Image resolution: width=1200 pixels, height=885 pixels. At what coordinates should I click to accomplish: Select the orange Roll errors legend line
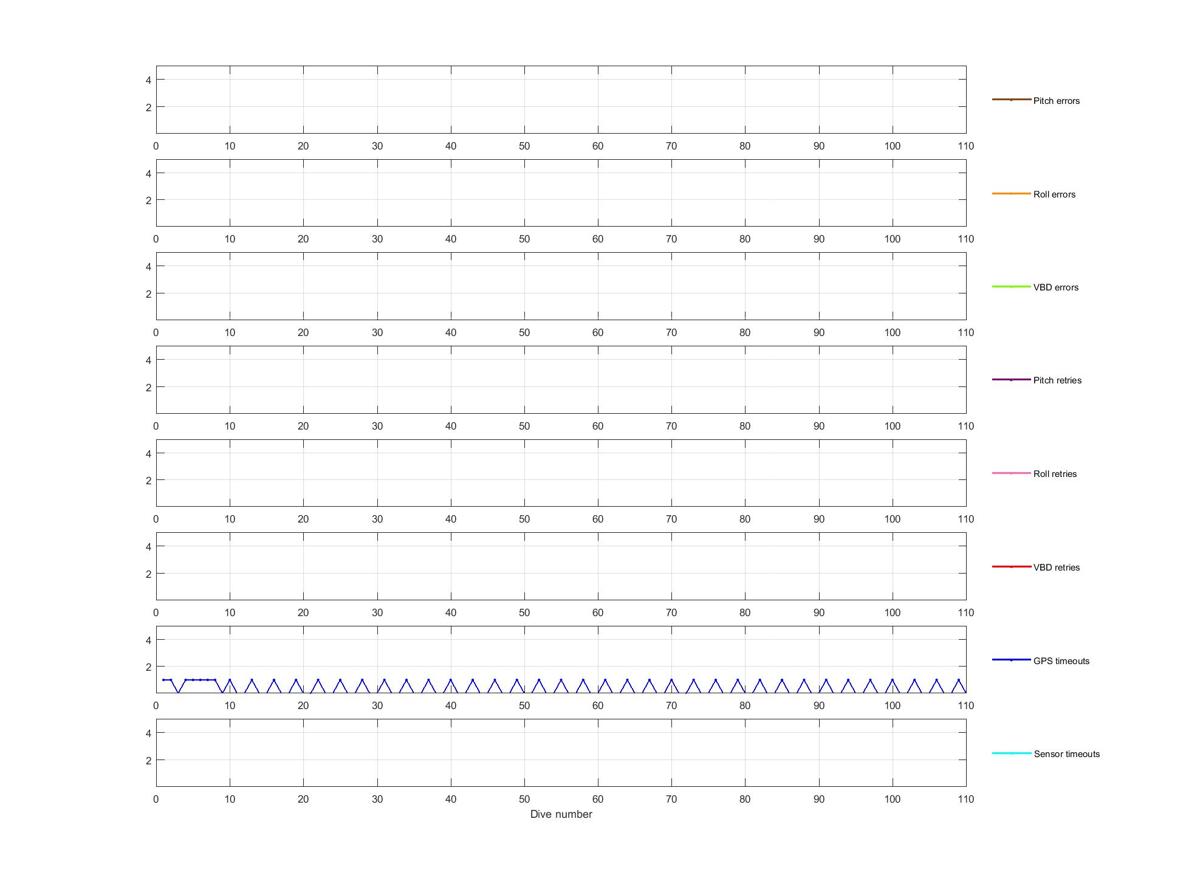tap(1011, 193)
